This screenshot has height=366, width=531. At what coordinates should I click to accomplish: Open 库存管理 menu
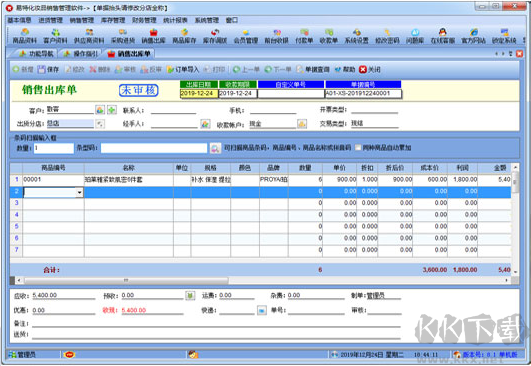tap(113, 20)
